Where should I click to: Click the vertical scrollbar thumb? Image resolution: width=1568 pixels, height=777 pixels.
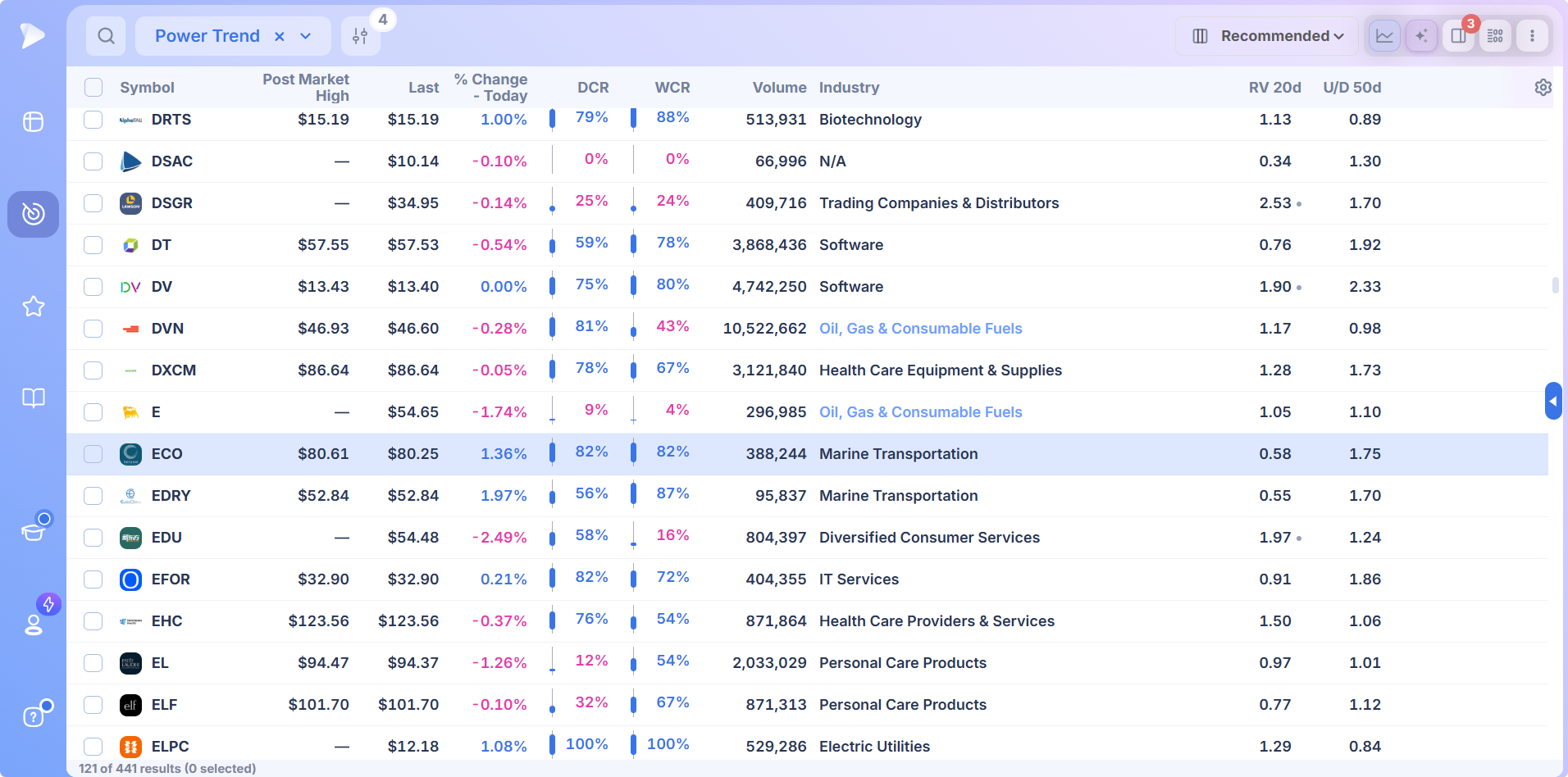click(1555, 285)
